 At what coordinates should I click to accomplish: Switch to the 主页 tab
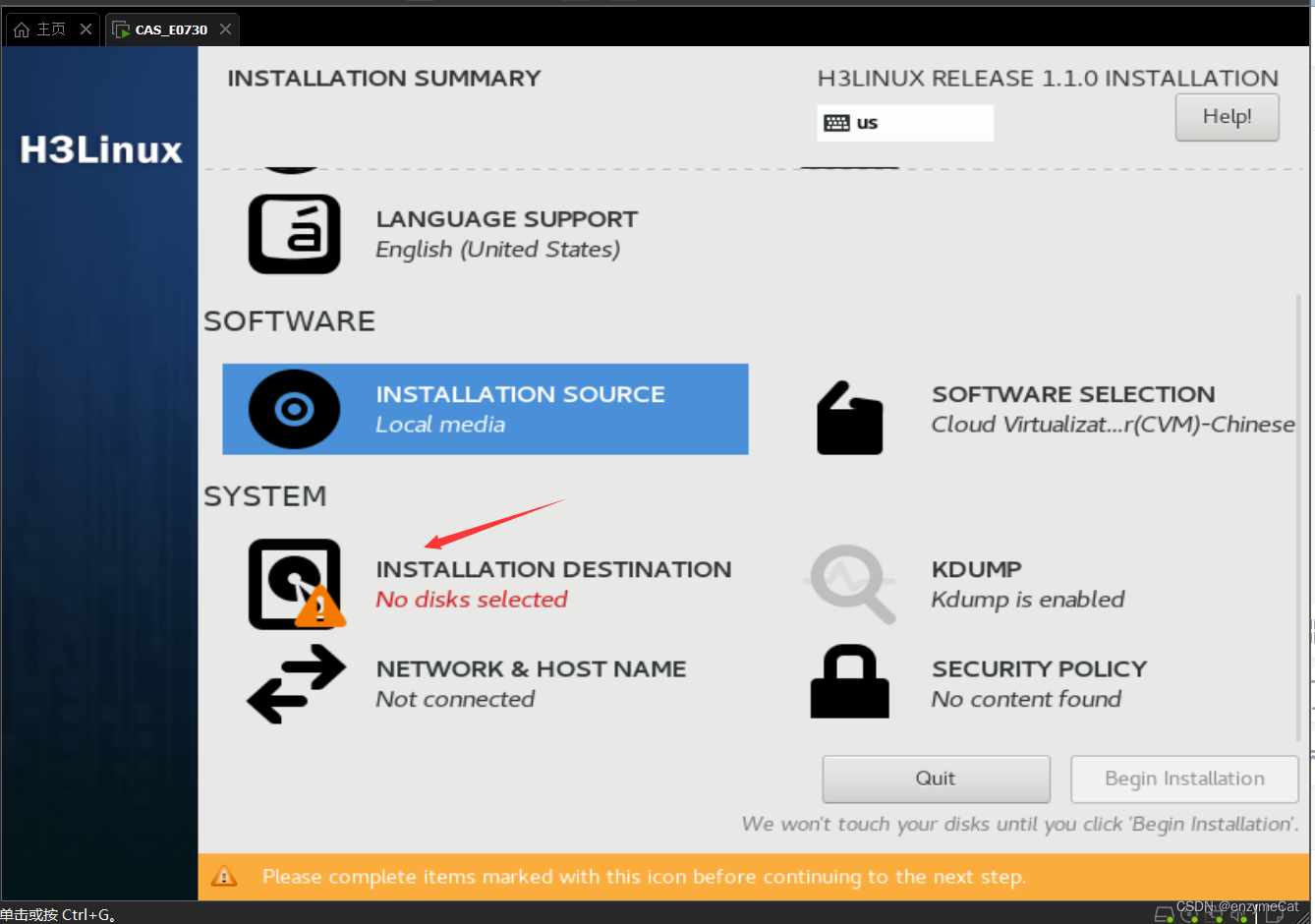click(x=52, y=29)
